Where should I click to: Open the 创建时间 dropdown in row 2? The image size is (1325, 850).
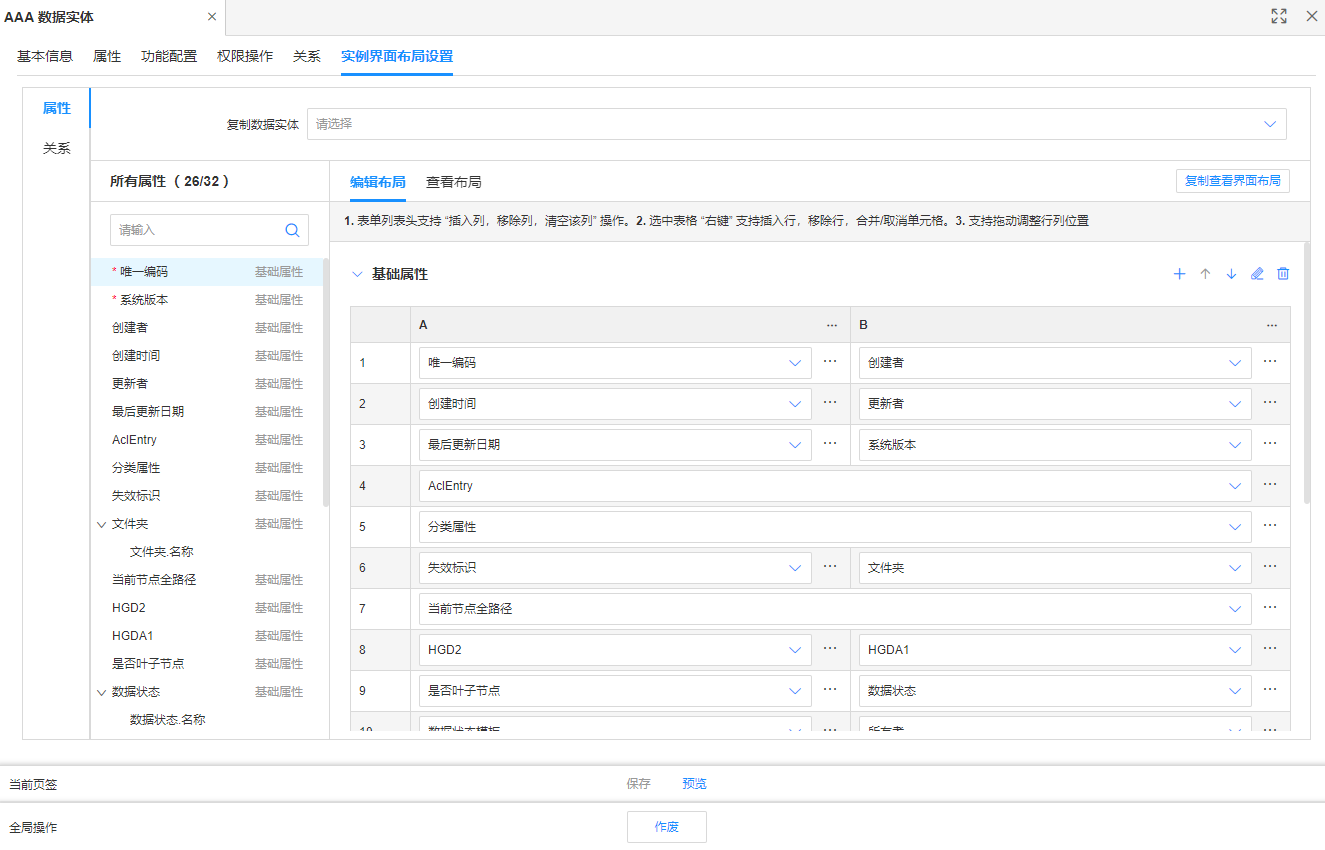(615, 404)
